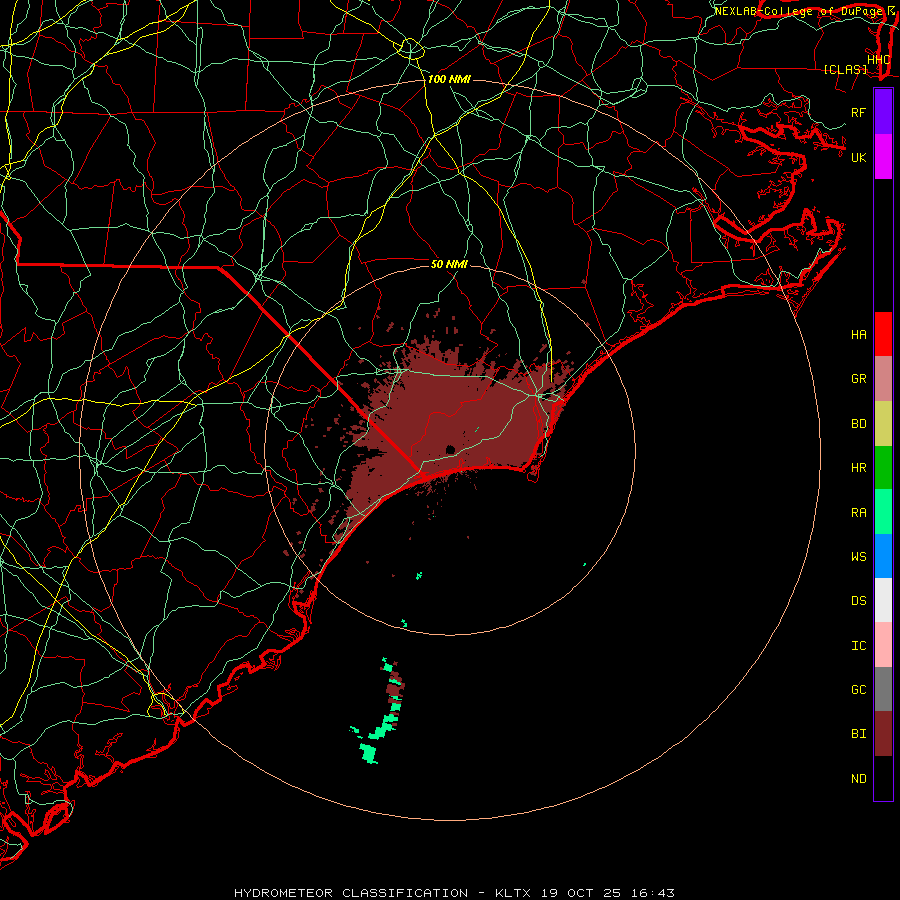Image resolution: width=900 pixels, height=900 pixels.
Task: Click the RA light-green legend swatch
Action: point(883,512)
